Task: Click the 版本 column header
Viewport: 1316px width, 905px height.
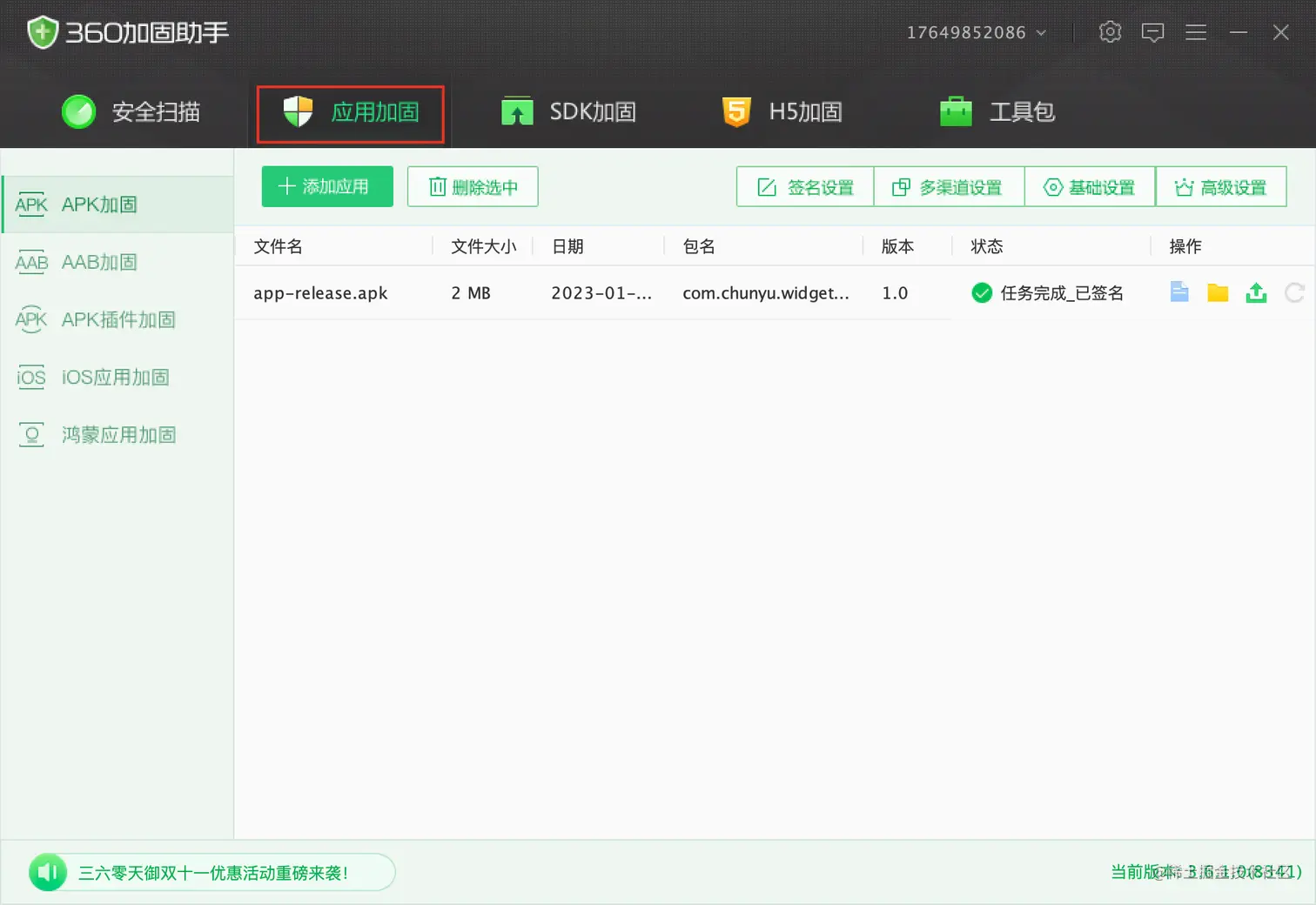Action: pyautogui.click(x=897, y=246)
